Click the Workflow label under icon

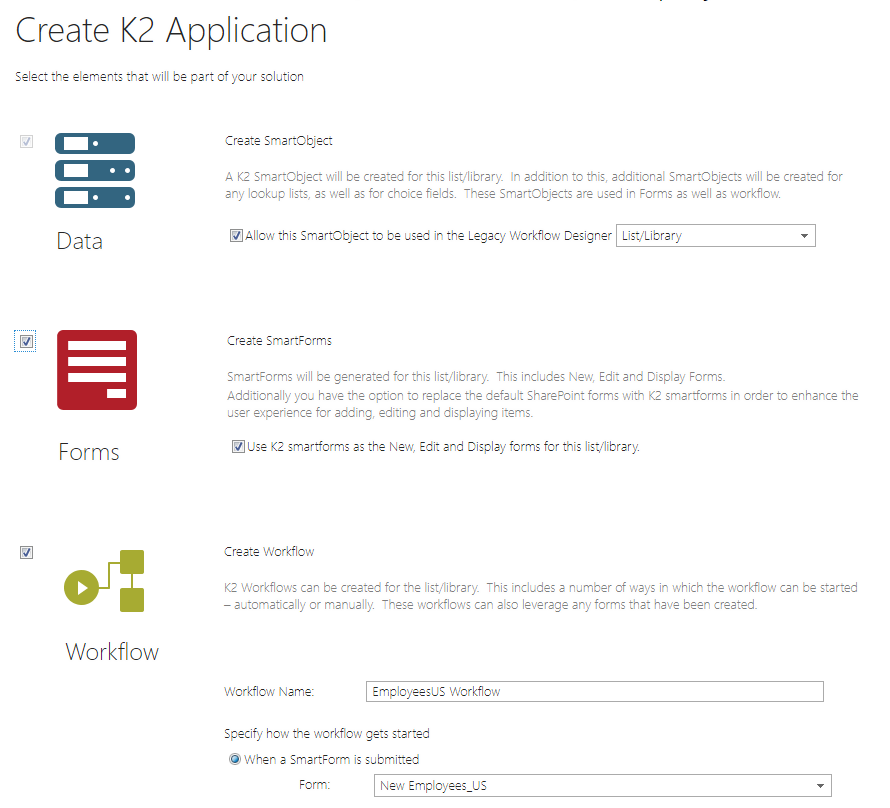[112, 651]
